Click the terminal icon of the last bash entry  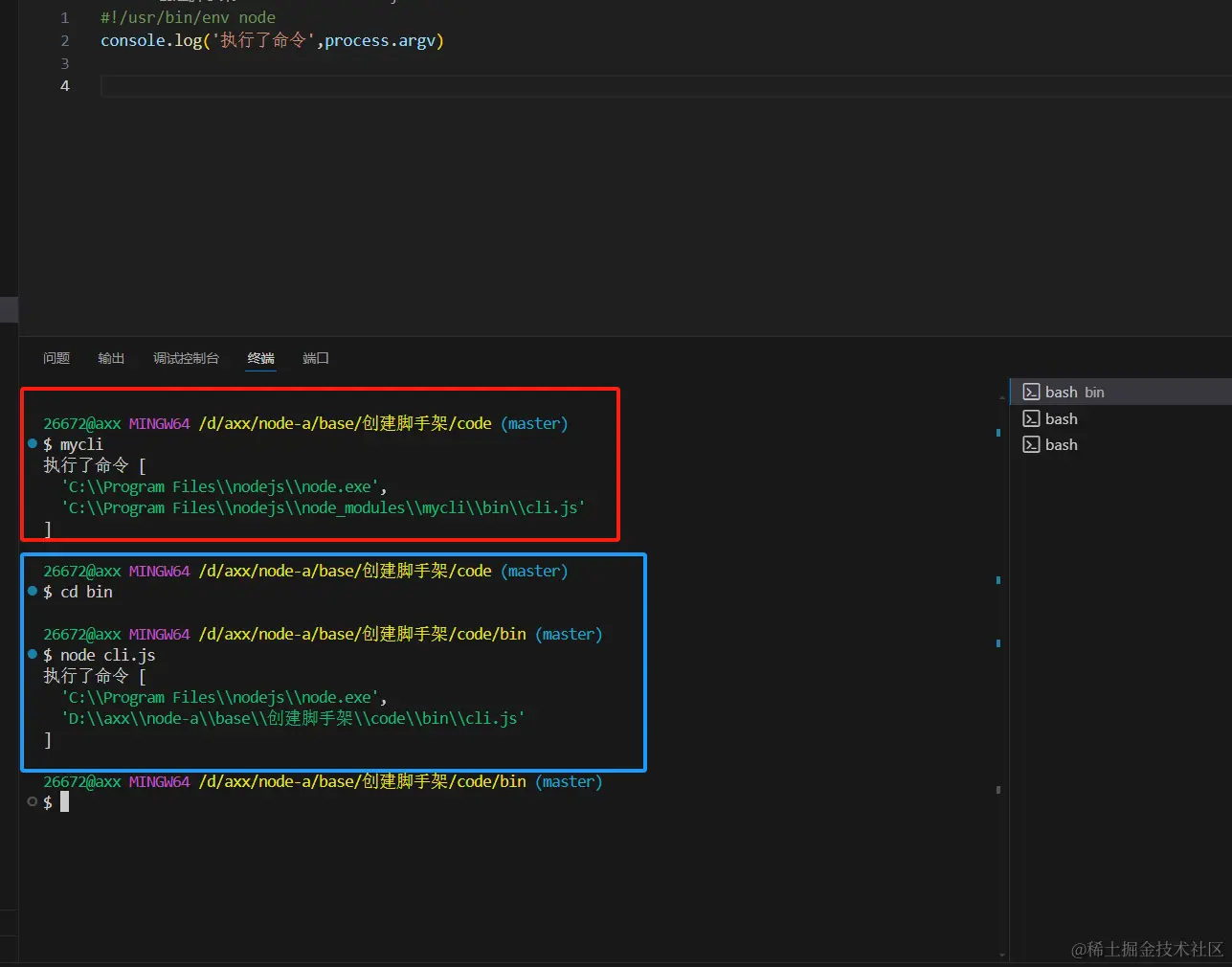coord(1031,445)
